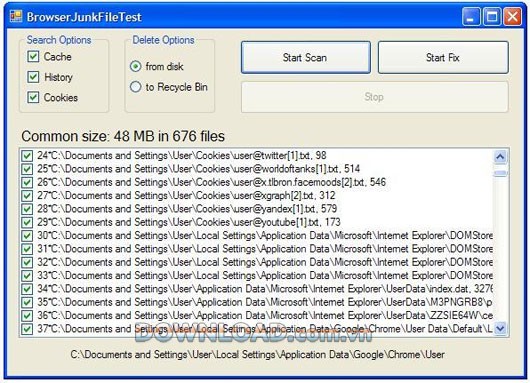Viewport: 530px width, 383px height.
Task: Select the 'from disk' delete option
Action: (x=136, y=66)
